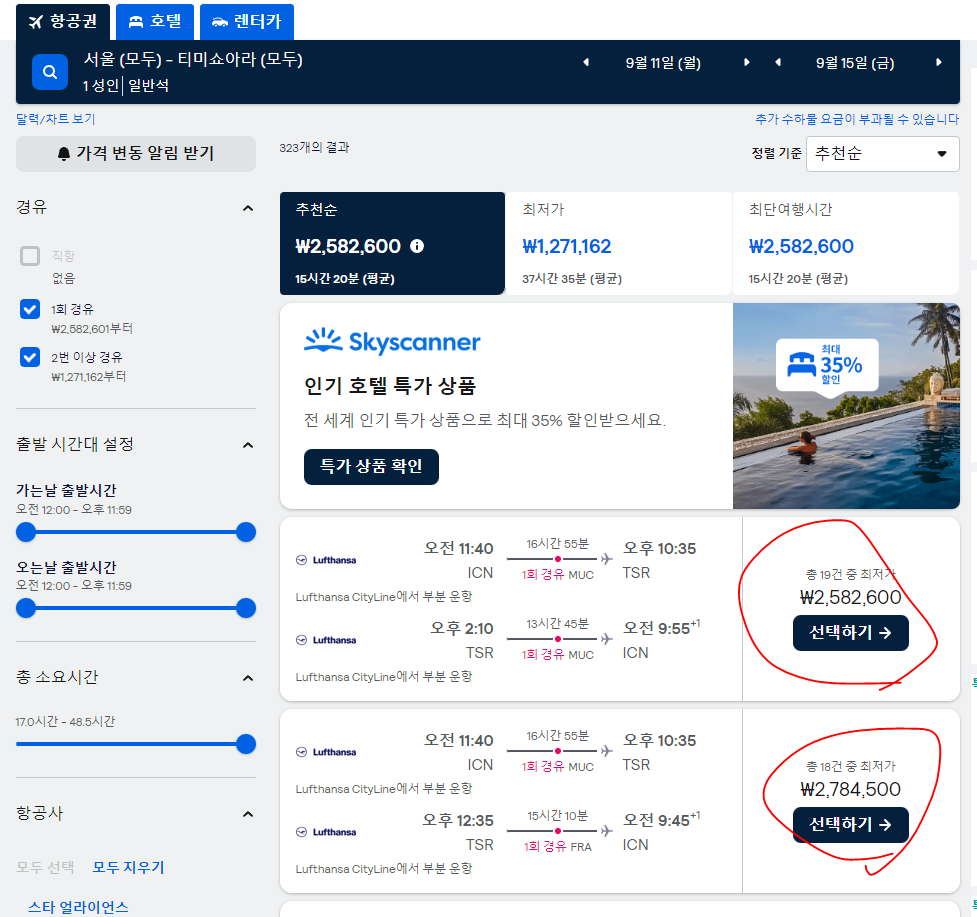
Task: Click Lufthansa logo on the ₩2,582,600 outbound leg
Action: (326, 560)
